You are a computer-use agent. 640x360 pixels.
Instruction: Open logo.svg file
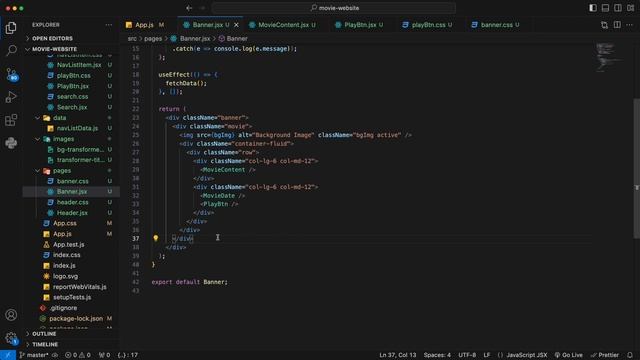point(65,276)
